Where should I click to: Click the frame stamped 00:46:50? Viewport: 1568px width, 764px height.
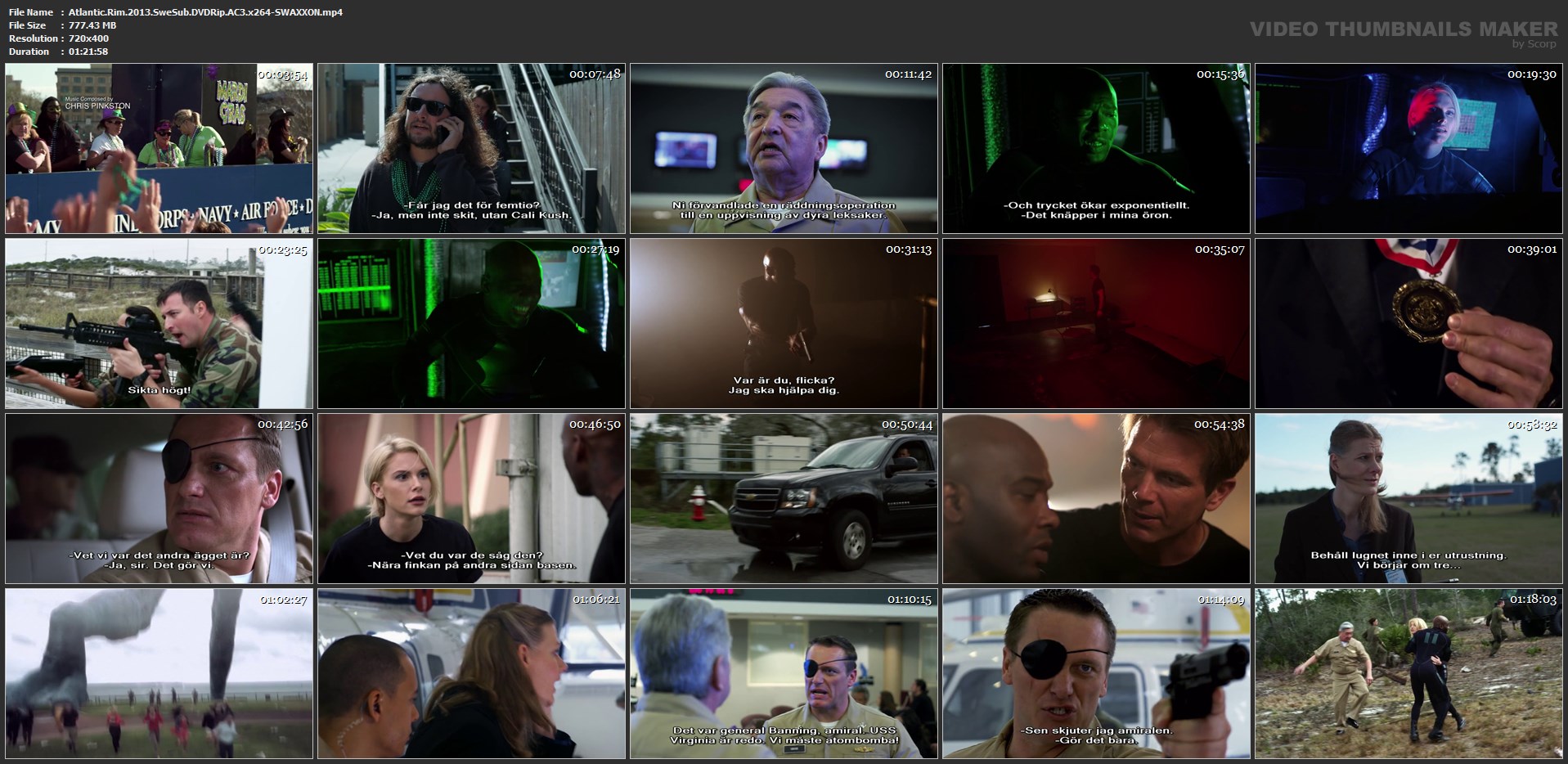(471, 498)
